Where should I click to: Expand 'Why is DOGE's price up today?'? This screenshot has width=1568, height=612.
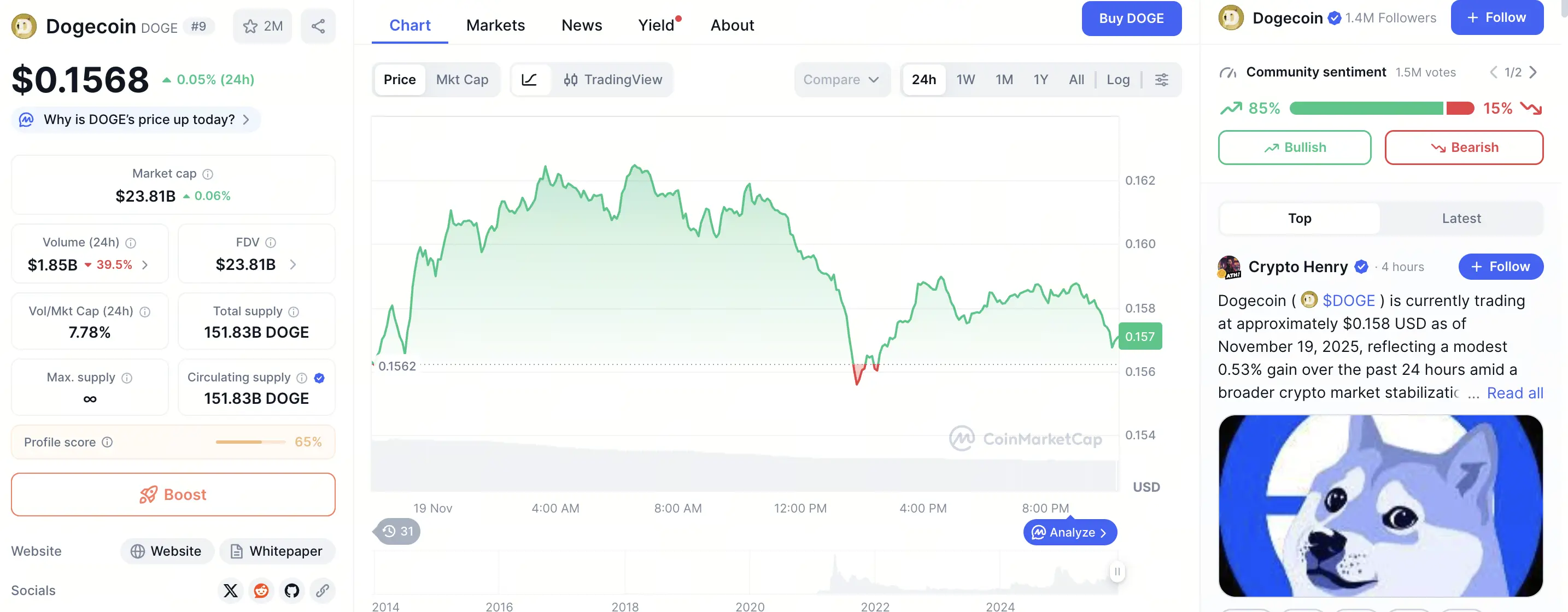[x=139, y=119]
